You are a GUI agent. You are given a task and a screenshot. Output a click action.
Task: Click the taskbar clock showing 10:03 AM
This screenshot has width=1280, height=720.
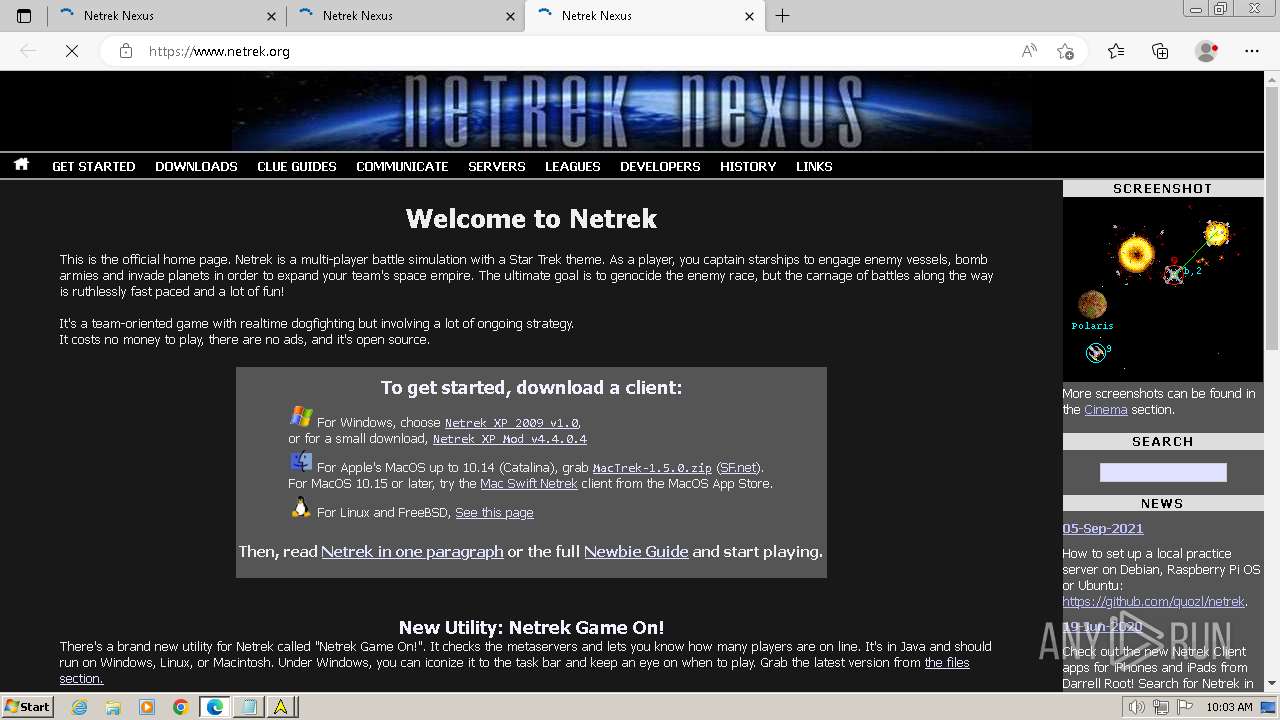point(1229,707)
